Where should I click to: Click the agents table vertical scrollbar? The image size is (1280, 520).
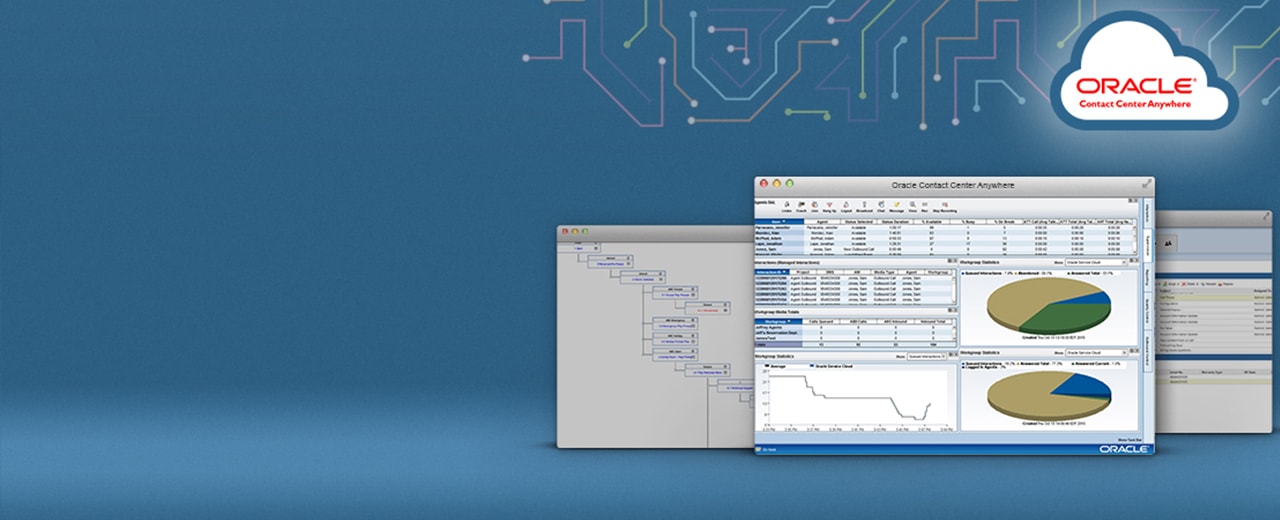coord(1135,240)
